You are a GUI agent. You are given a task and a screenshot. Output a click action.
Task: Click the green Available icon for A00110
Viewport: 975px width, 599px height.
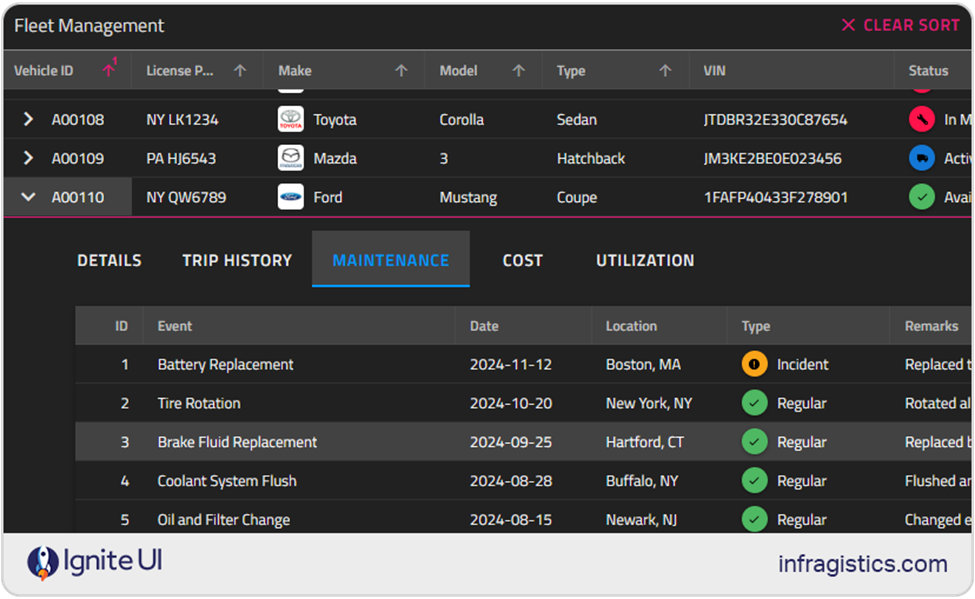click(x=921, y=197)
